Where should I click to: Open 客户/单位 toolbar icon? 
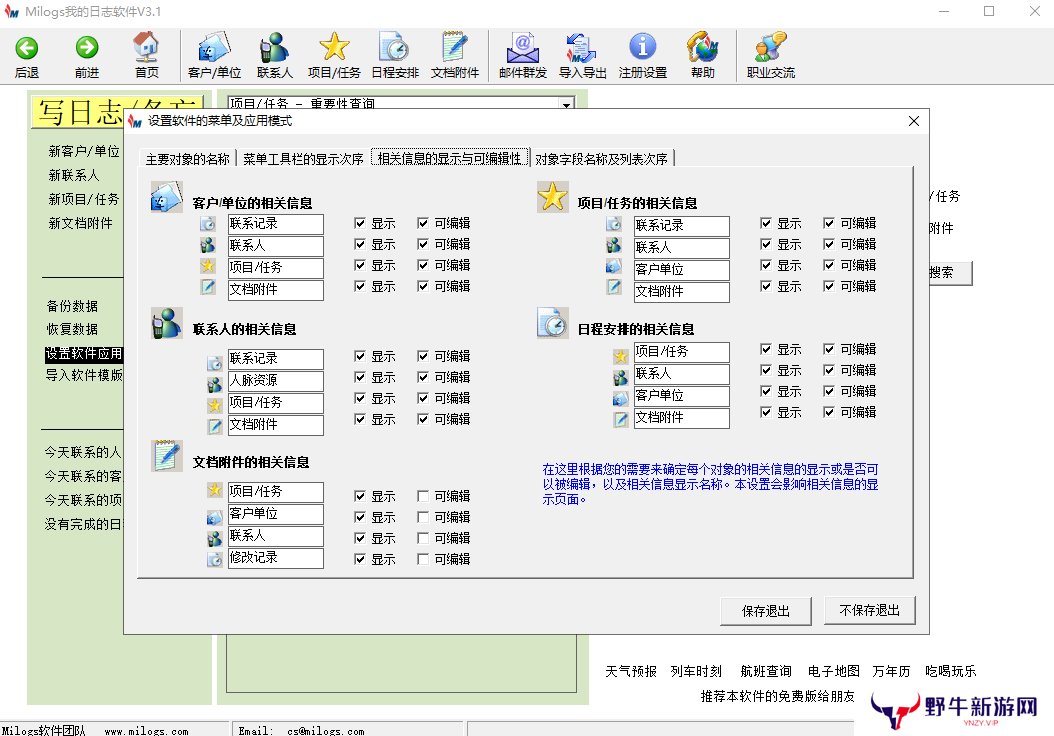pos(214,47)
